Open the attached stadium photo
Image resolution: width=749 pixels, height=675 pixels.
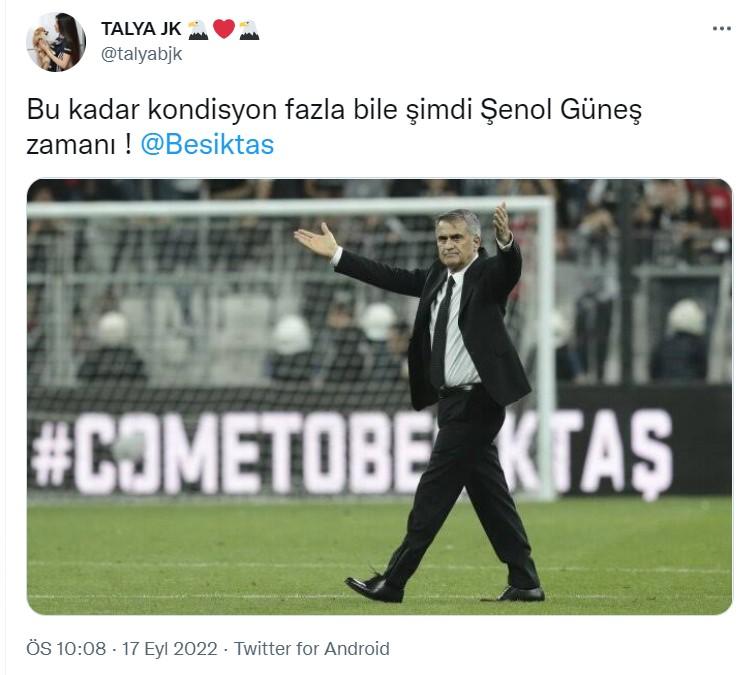click(379, 396)
